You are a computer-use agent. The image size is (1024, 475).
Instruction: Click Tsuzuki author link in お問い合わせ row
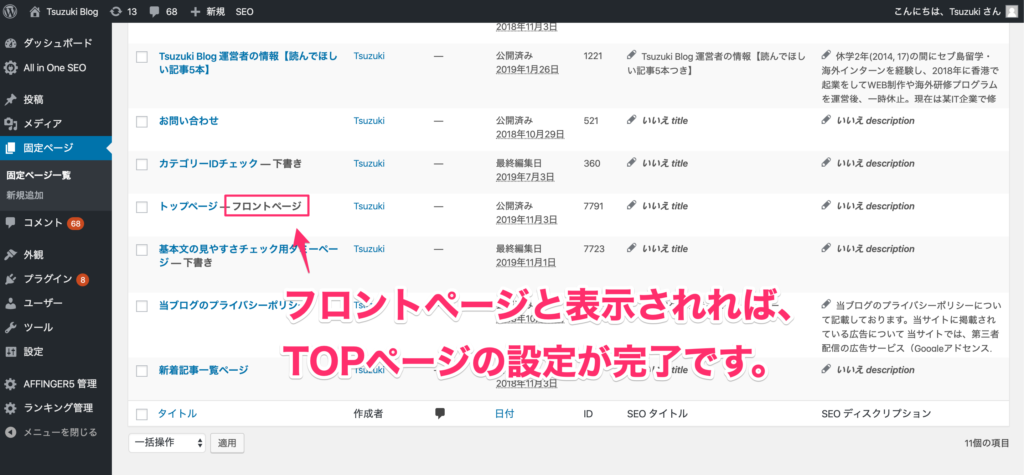pyautogui.click(x=369, y=121)
